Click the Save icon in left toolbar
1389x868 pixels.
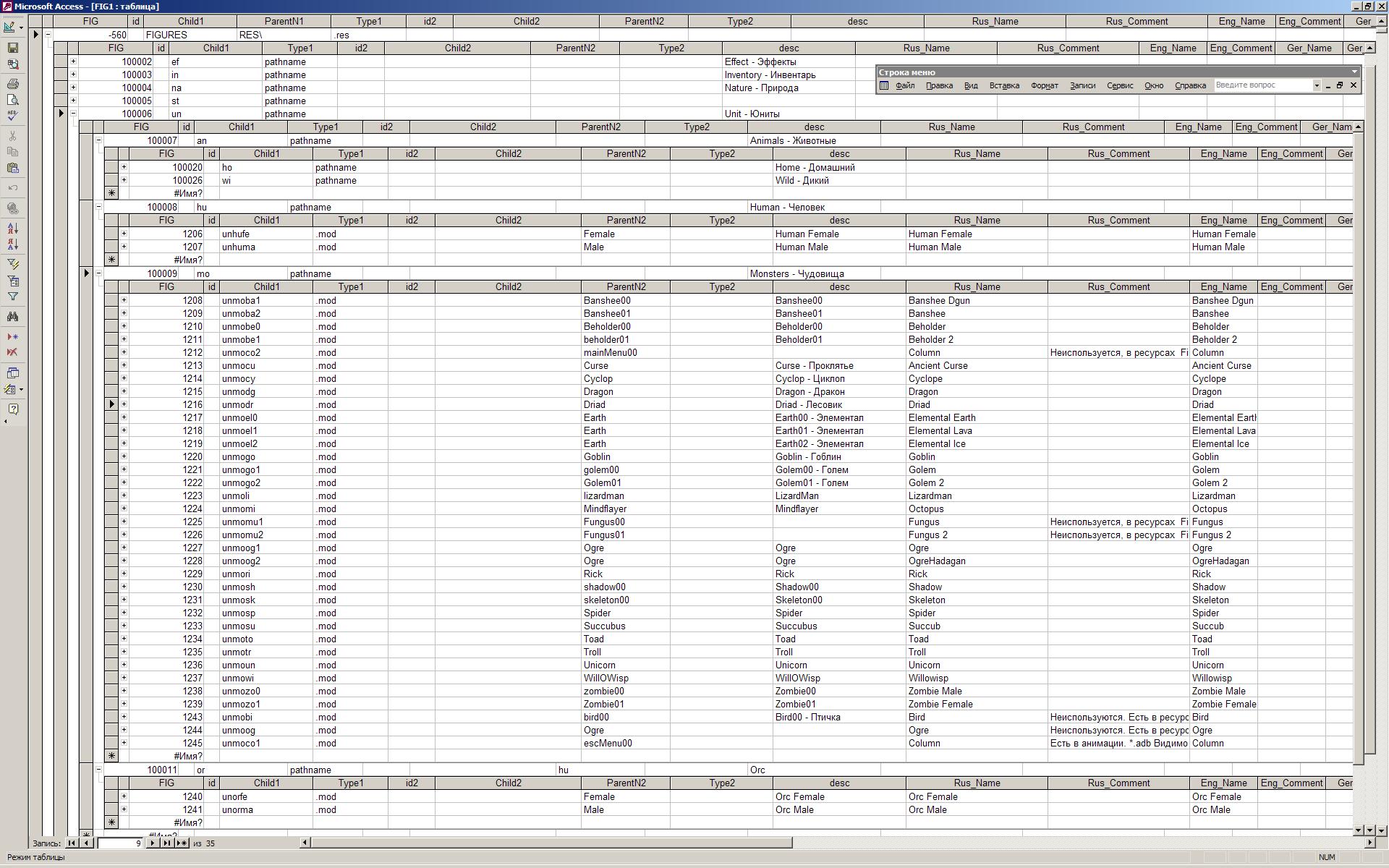pyautogui.click(x=12, y=48)
